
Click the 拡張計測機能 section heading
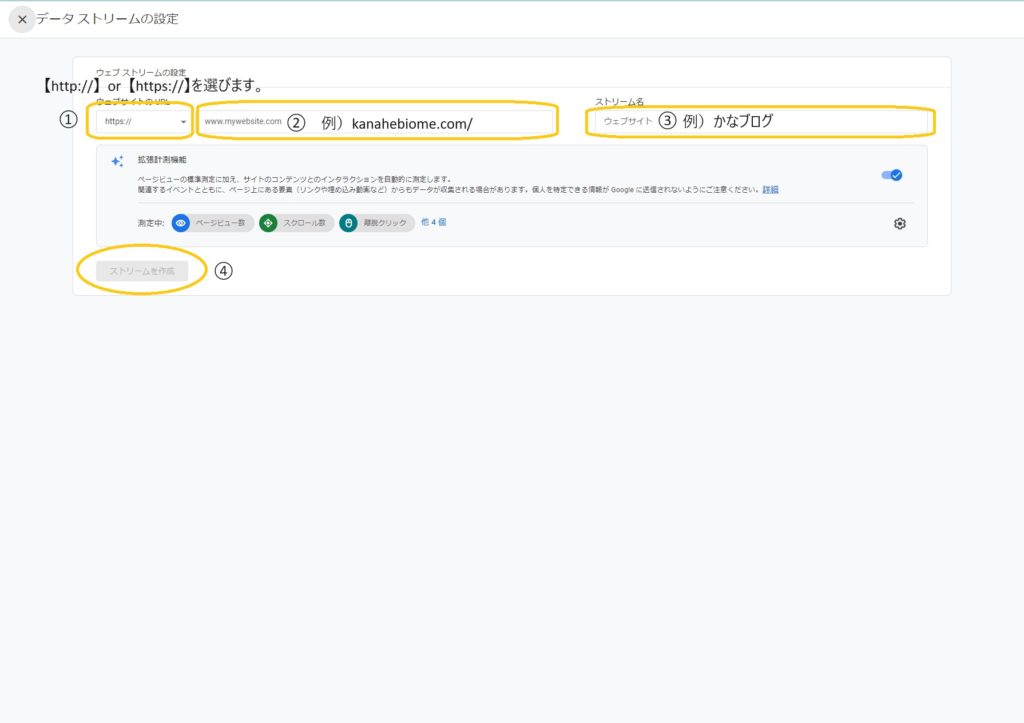162,160
